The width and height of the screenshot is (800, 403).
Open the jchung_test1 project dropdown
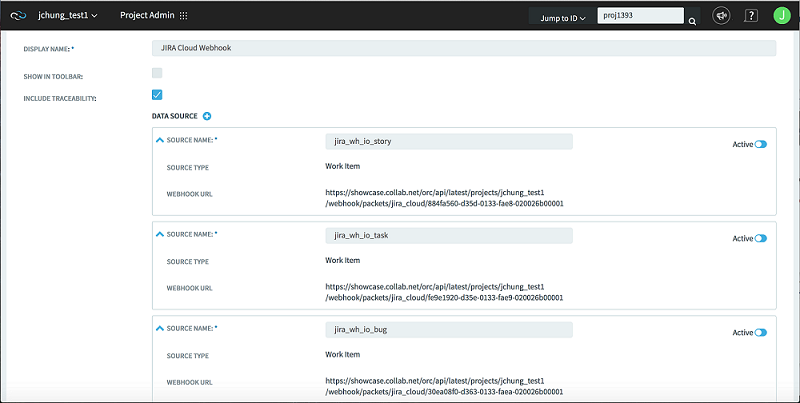tap(68, 15)
